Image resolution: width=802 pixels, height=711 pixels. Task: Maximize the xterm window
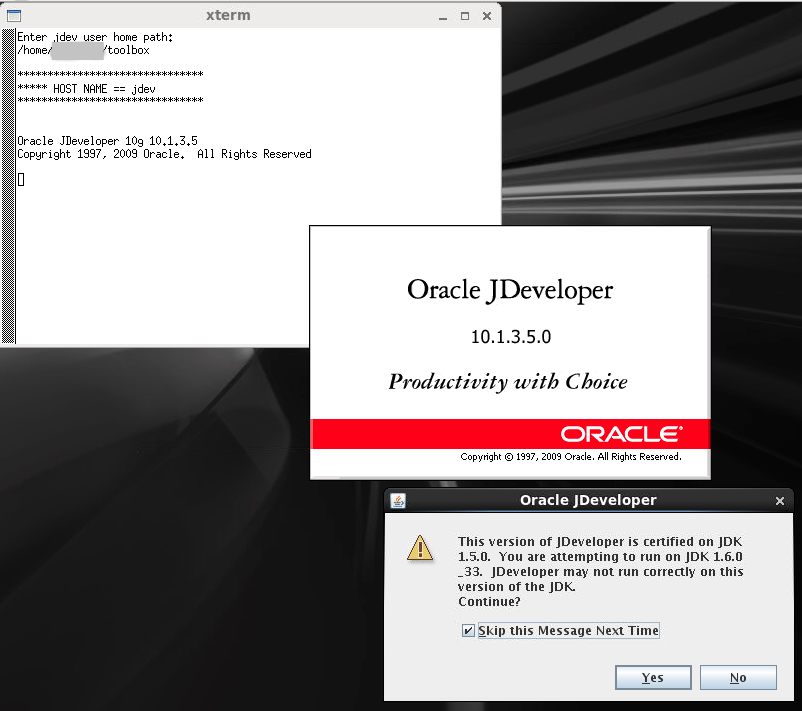464,16
